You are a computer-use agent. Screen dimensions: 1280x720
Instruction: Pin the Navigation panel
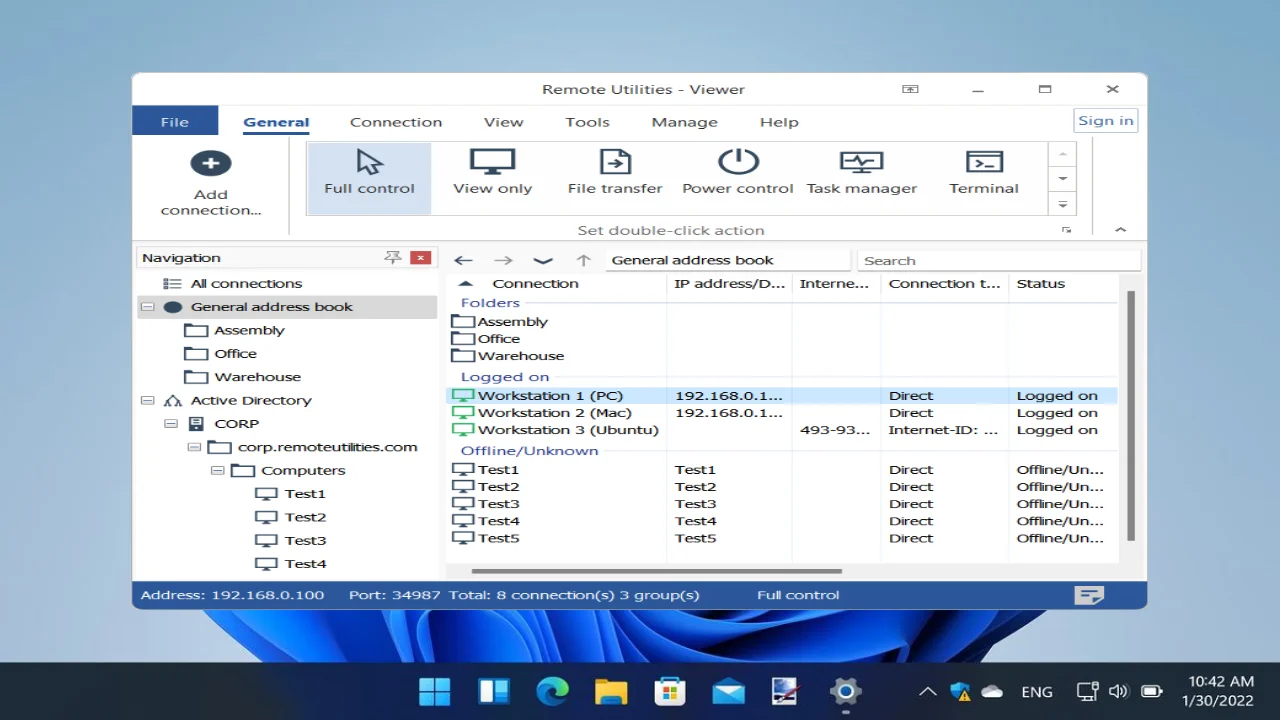point(393,258)
